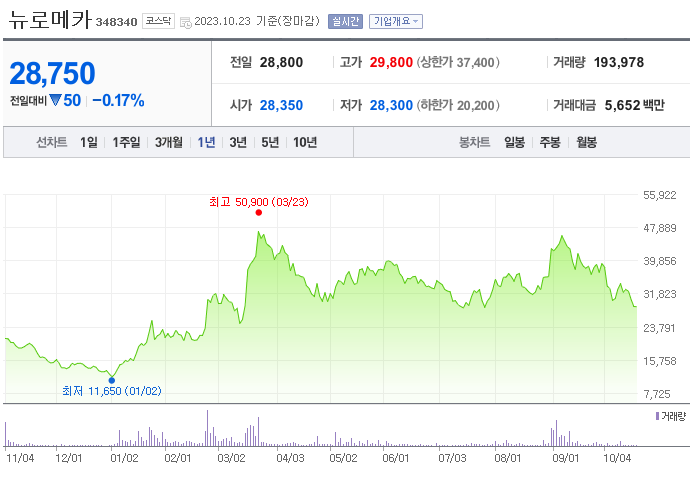The image size is (690, 478).
Task: Click the red 최고 50,900 marker dot
Action: pos(259,213)
